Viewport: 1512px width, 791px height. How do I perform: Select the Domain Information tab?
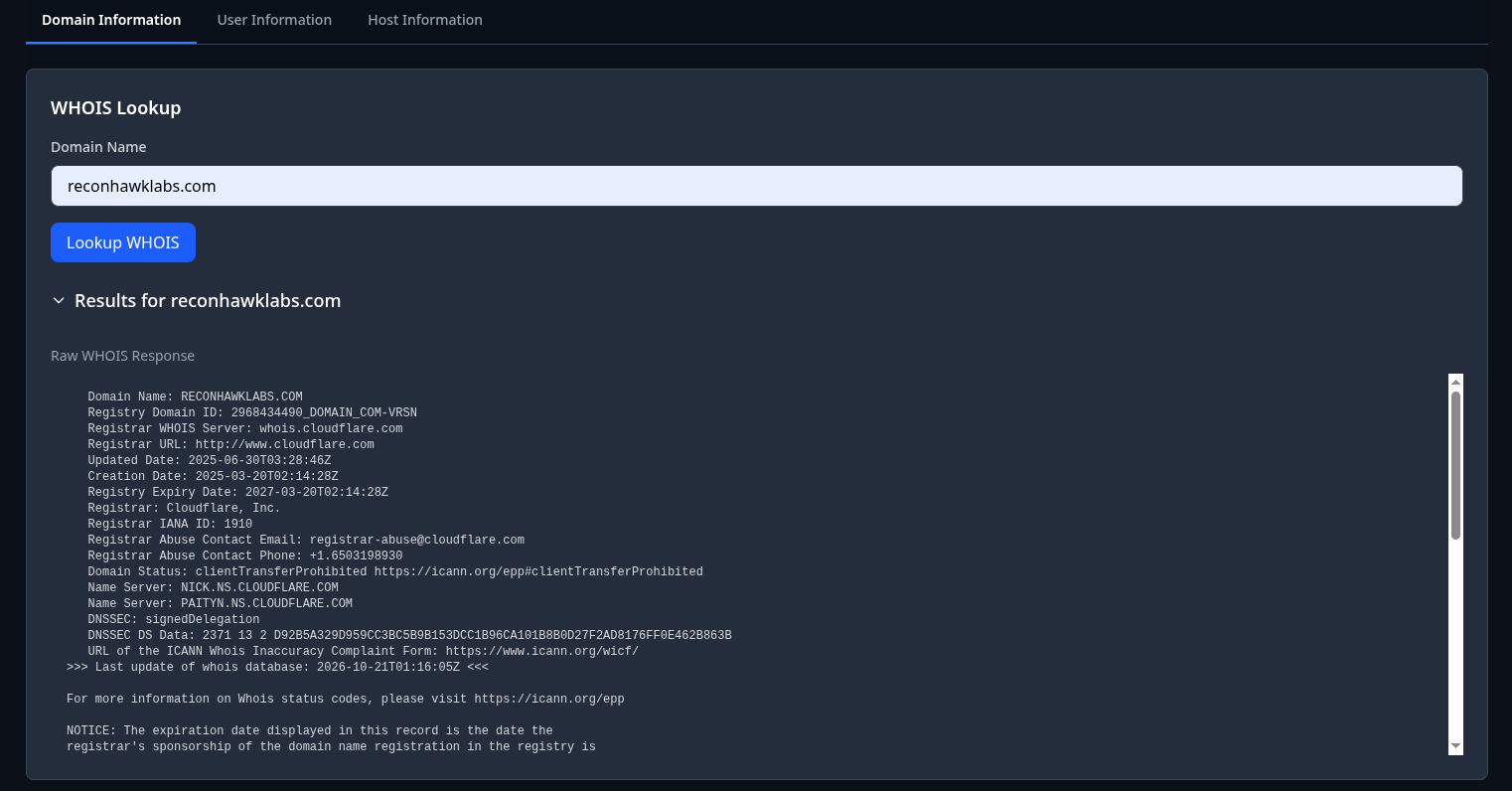click(x=111, y=20)
